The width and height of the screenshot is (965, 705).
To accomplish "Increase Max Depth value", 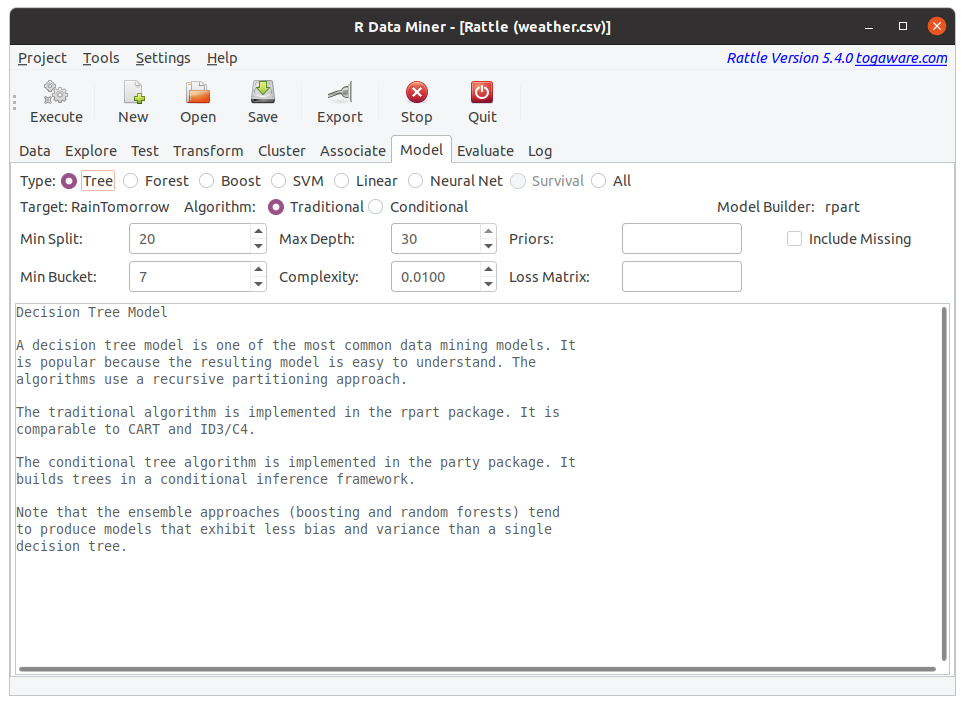I will (x=489, y=231).
